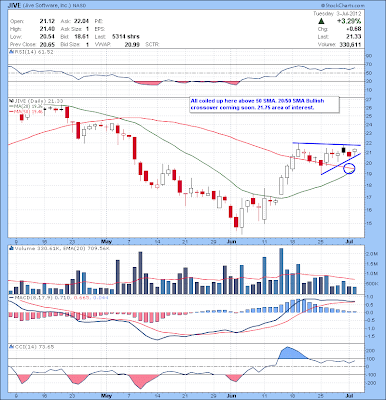Click Jul on the bottom CCI date axis
This screenshot has width=386, height=400.
pos(349,396)
